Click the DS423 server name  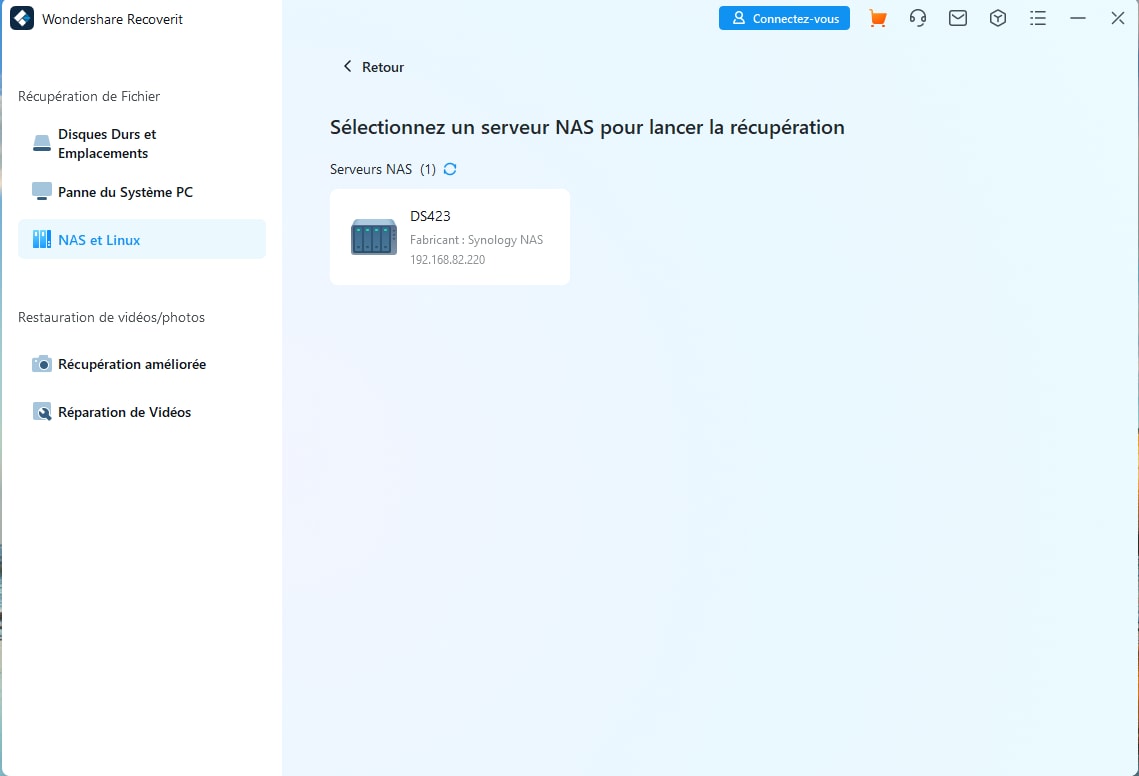click(x=430, y=217)
